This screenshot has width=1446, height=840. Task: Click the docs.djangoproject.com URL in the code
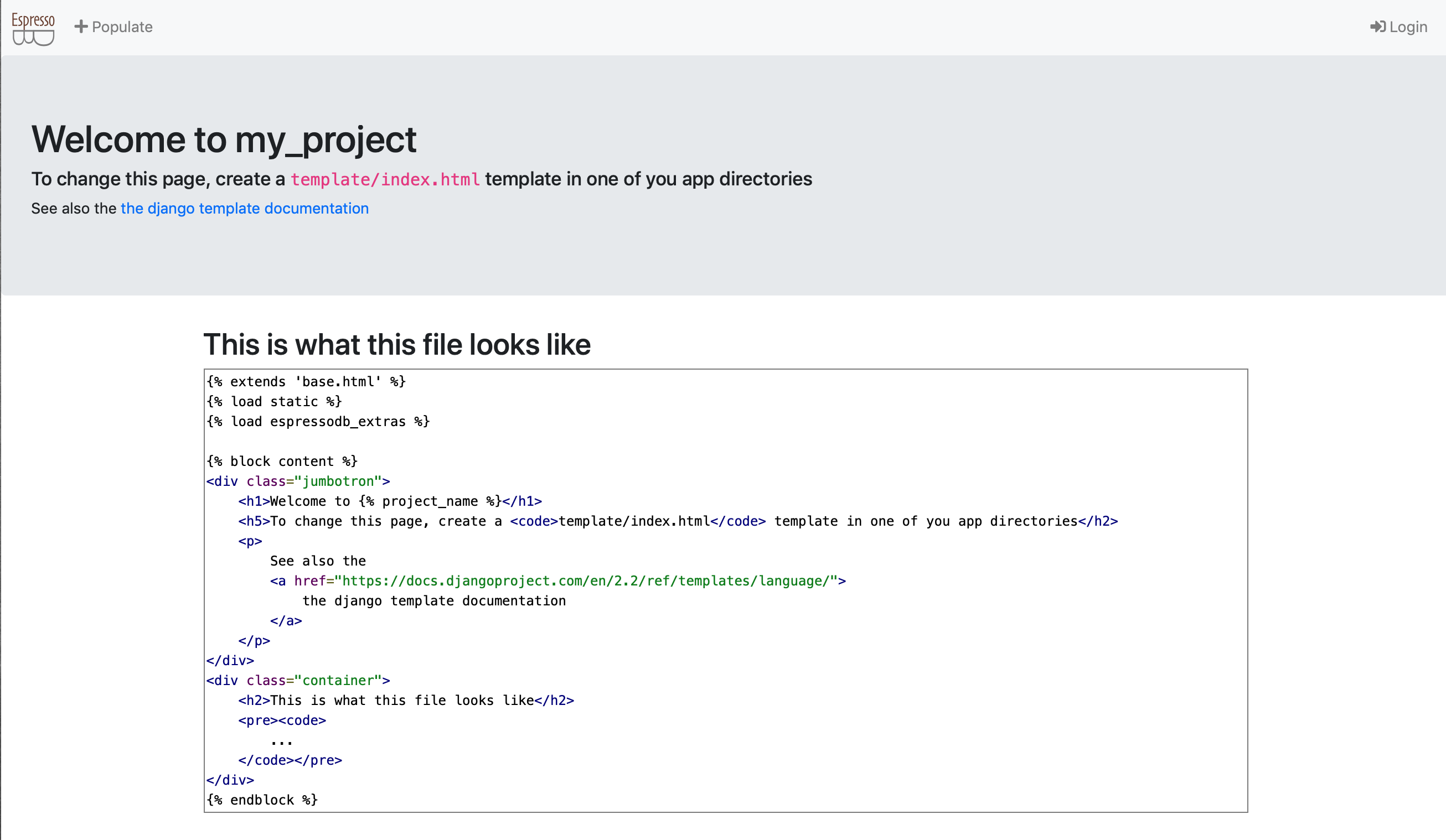pos(585,582)
